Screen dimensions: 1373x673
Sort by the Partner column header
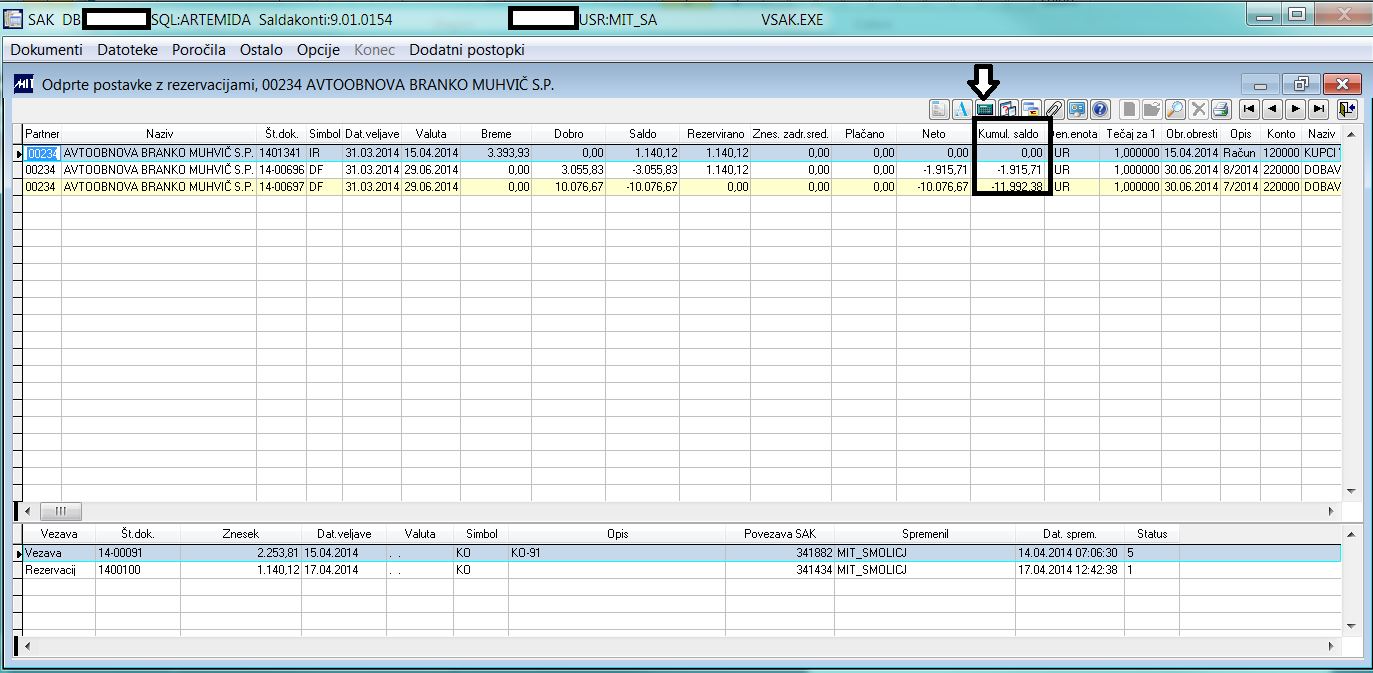point(42,134)
